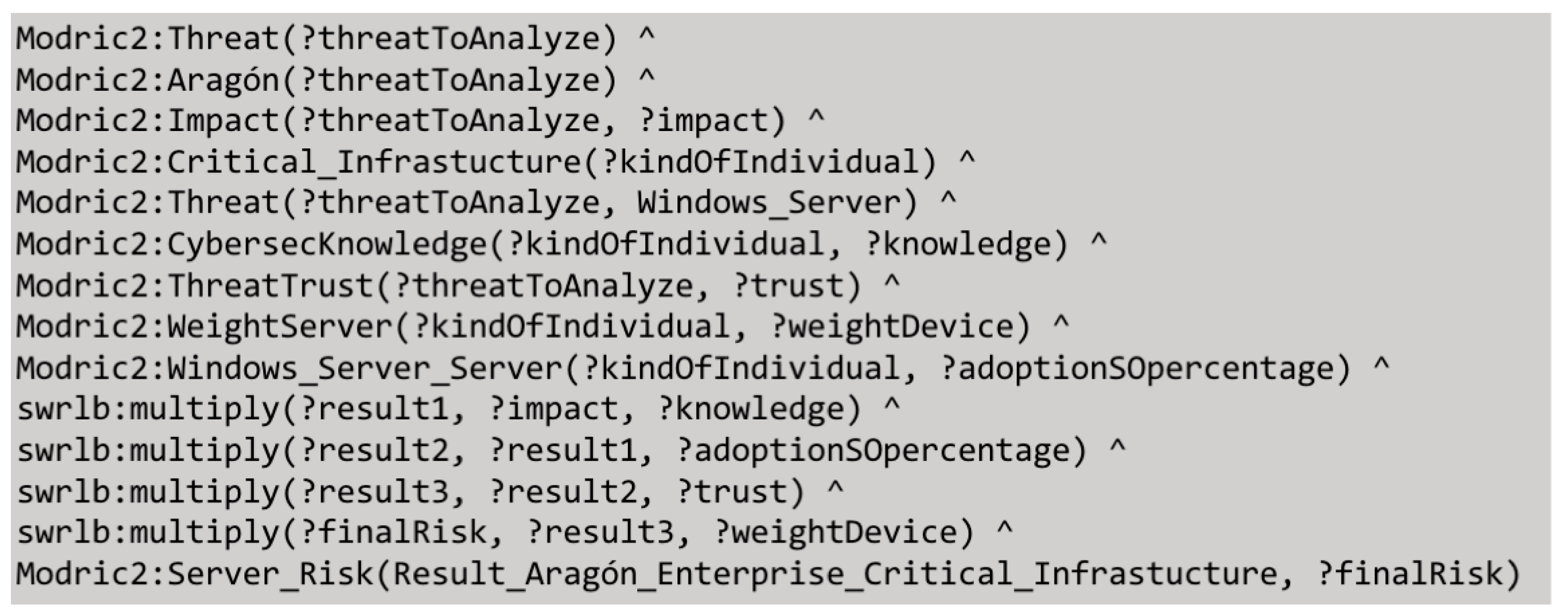Viewport: 1568px width, 611px height.
Task: Click the WeightServer predicate name
Action: tap(280, 327)
